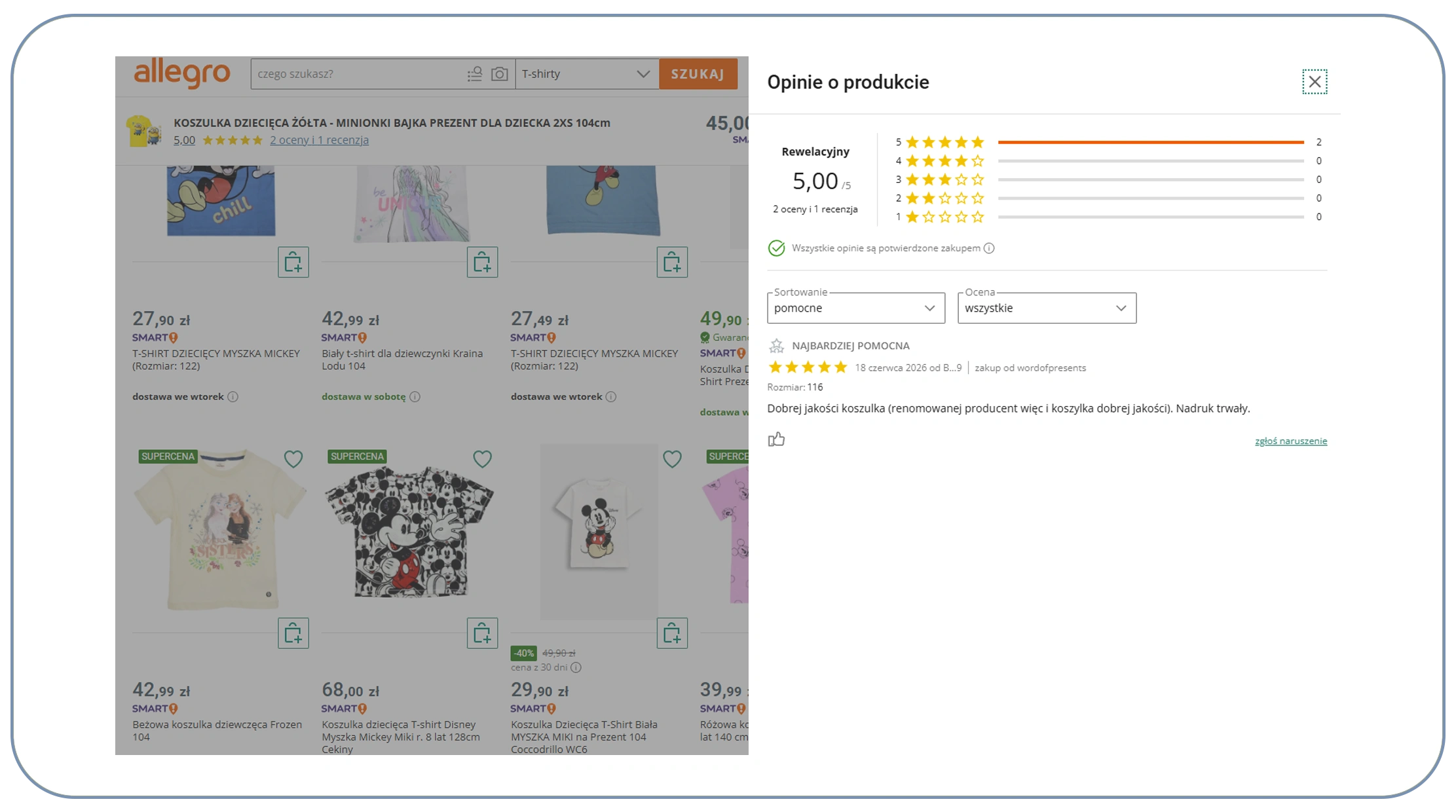Open the 2 oceny i 1 recenzja link

click(319, 140)
